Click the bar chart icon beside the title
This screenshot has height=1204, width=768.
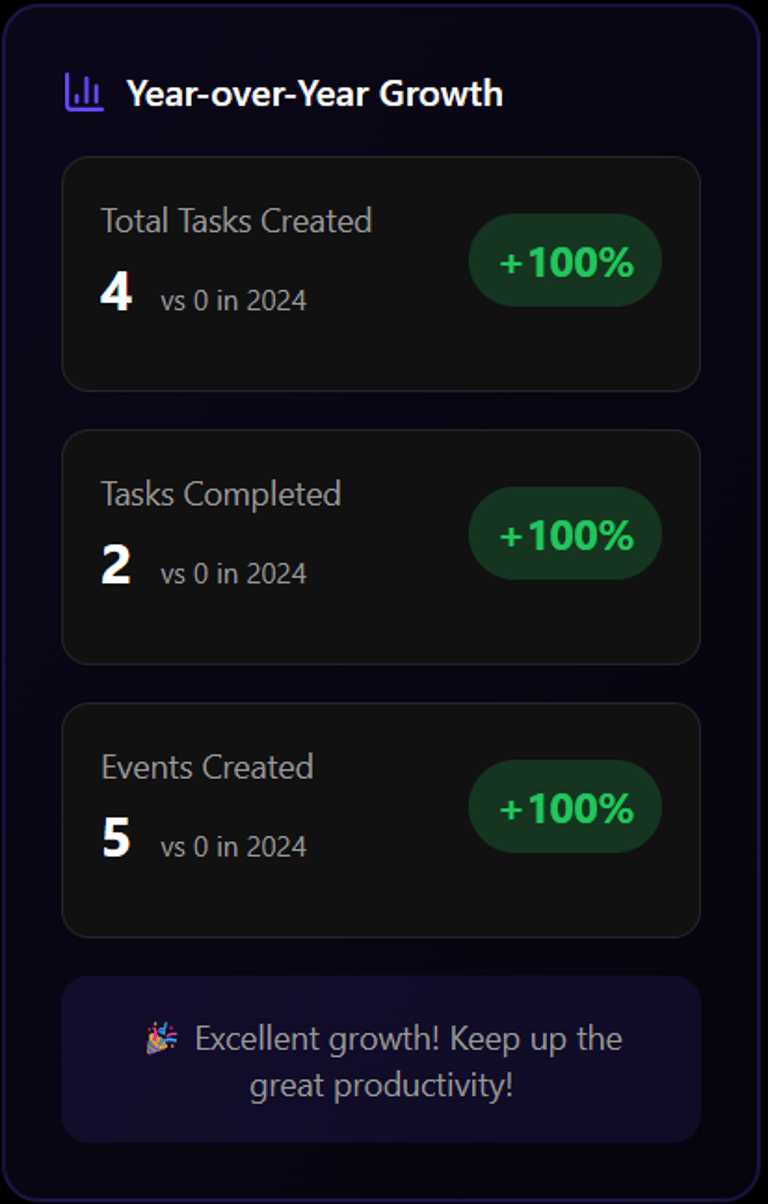pos(84,93)
